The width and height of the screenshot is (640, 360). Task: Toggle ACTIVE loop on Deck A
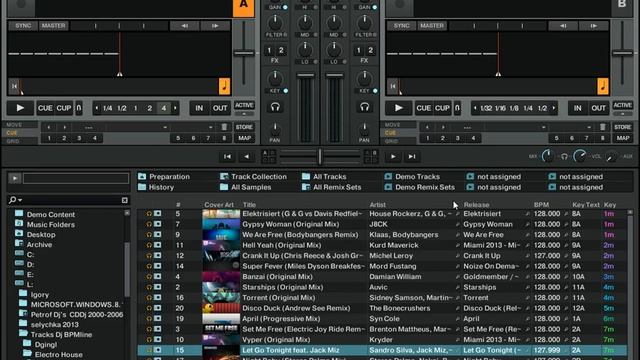pyautogui.click(x=244, y=105)
